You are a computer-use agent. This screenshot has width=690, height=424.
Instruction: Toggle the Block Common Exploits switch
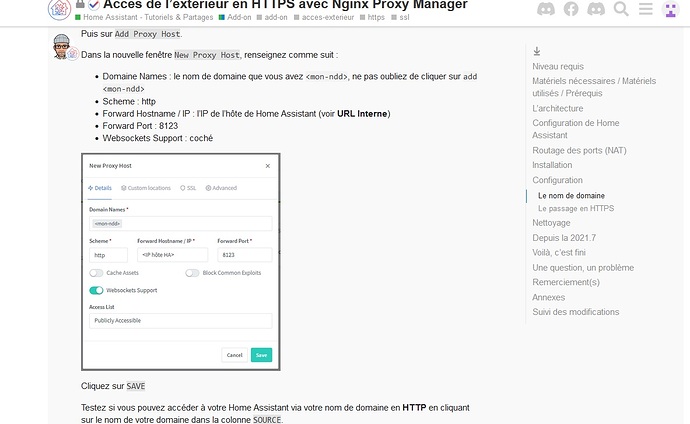(x=192, y=273)
